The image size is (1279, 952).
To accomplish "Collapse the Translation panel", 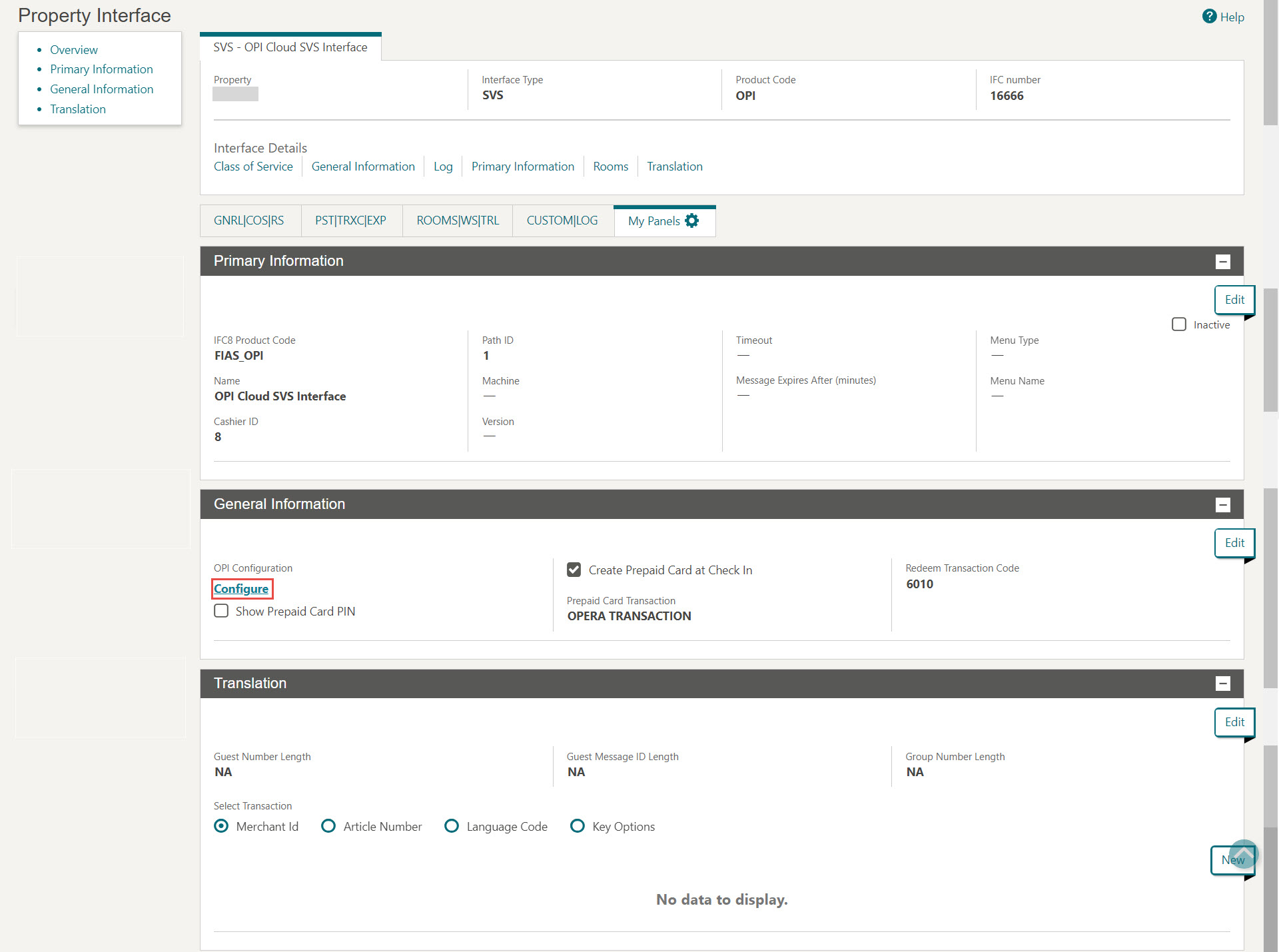I will 1223,684.
